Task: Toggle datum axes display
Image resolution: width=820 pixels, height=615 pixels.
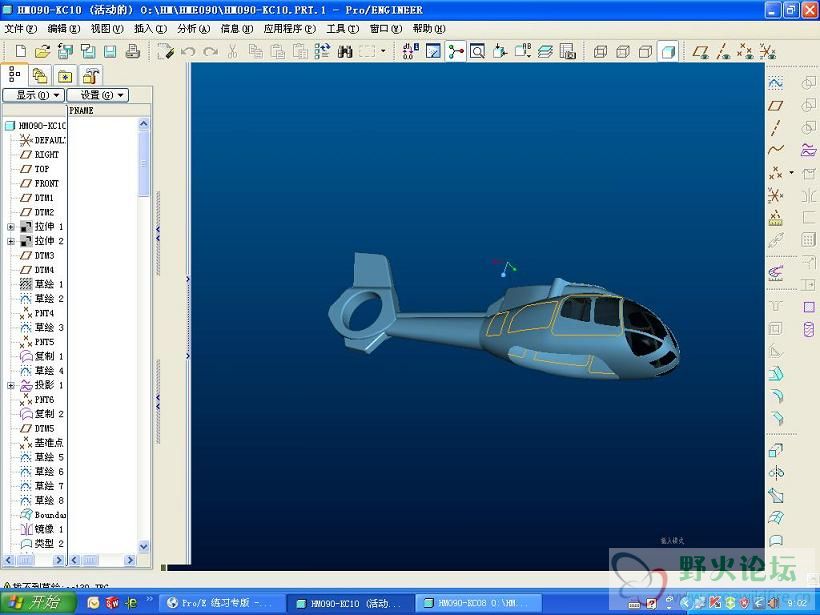Action: pos(723,51)
